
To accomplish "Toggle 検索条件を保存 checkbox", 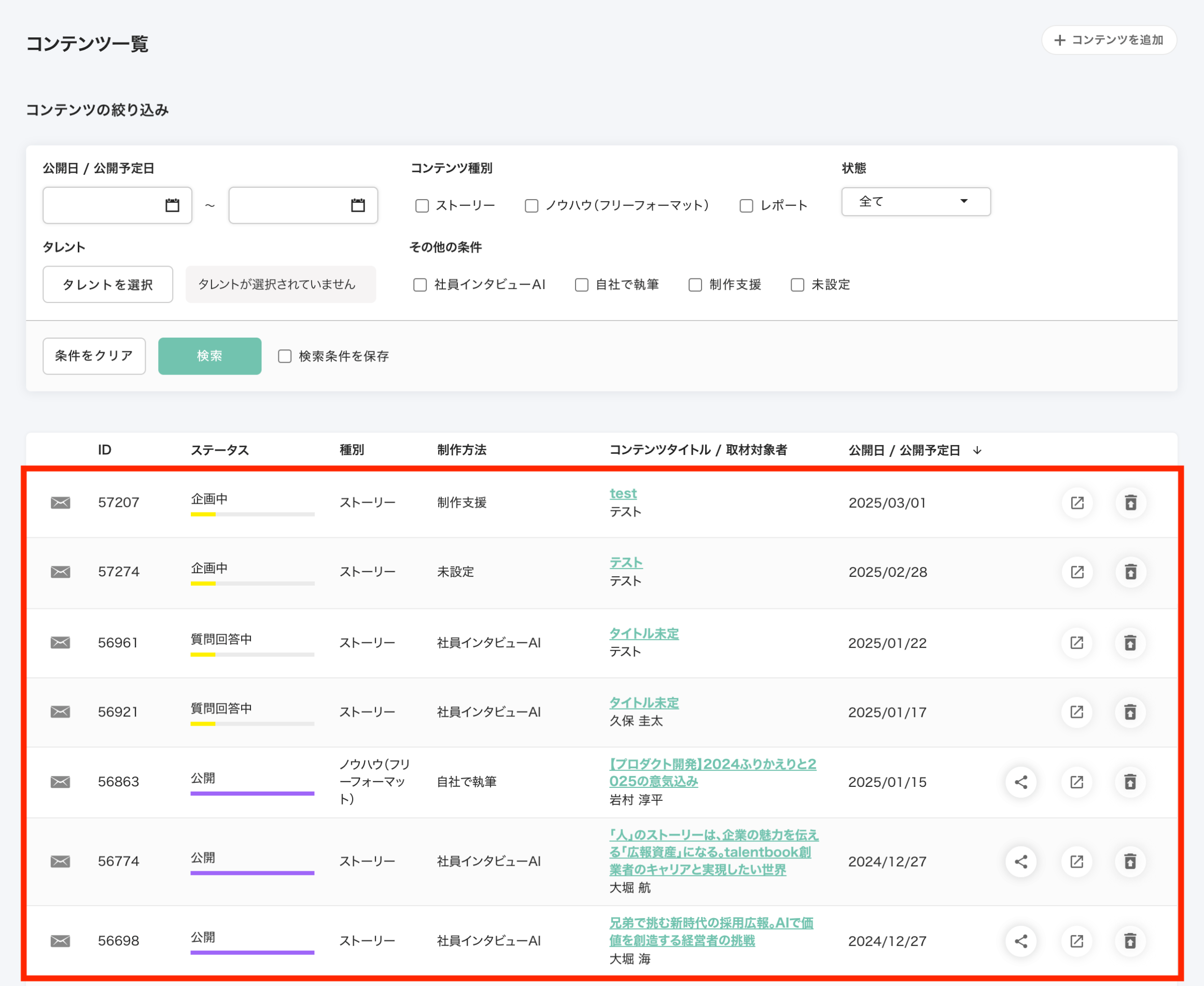I will tap(284, 356).
